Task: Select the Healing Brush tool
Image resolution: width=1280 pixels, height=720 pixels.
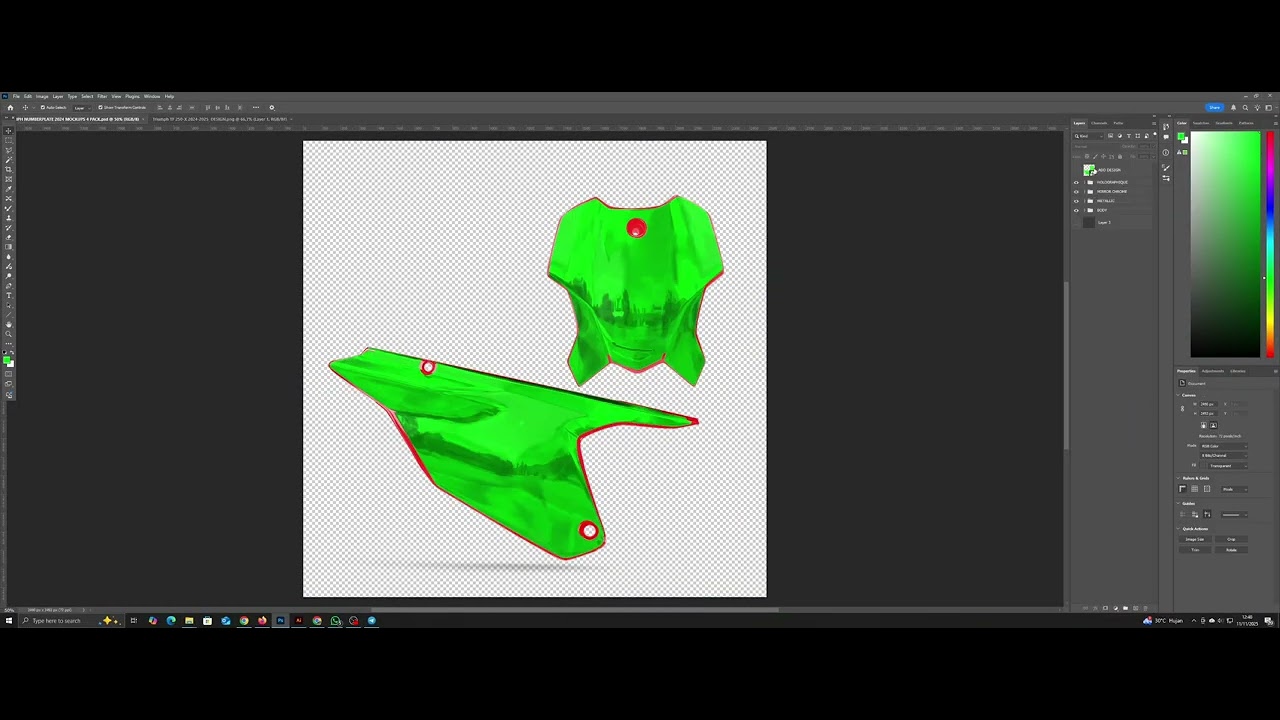Action: (8, 199)
